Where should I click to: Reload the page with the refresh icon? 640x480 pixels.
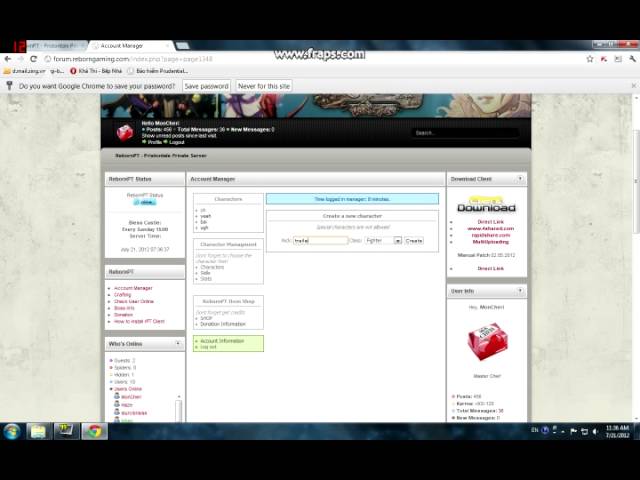coord(33,59)
